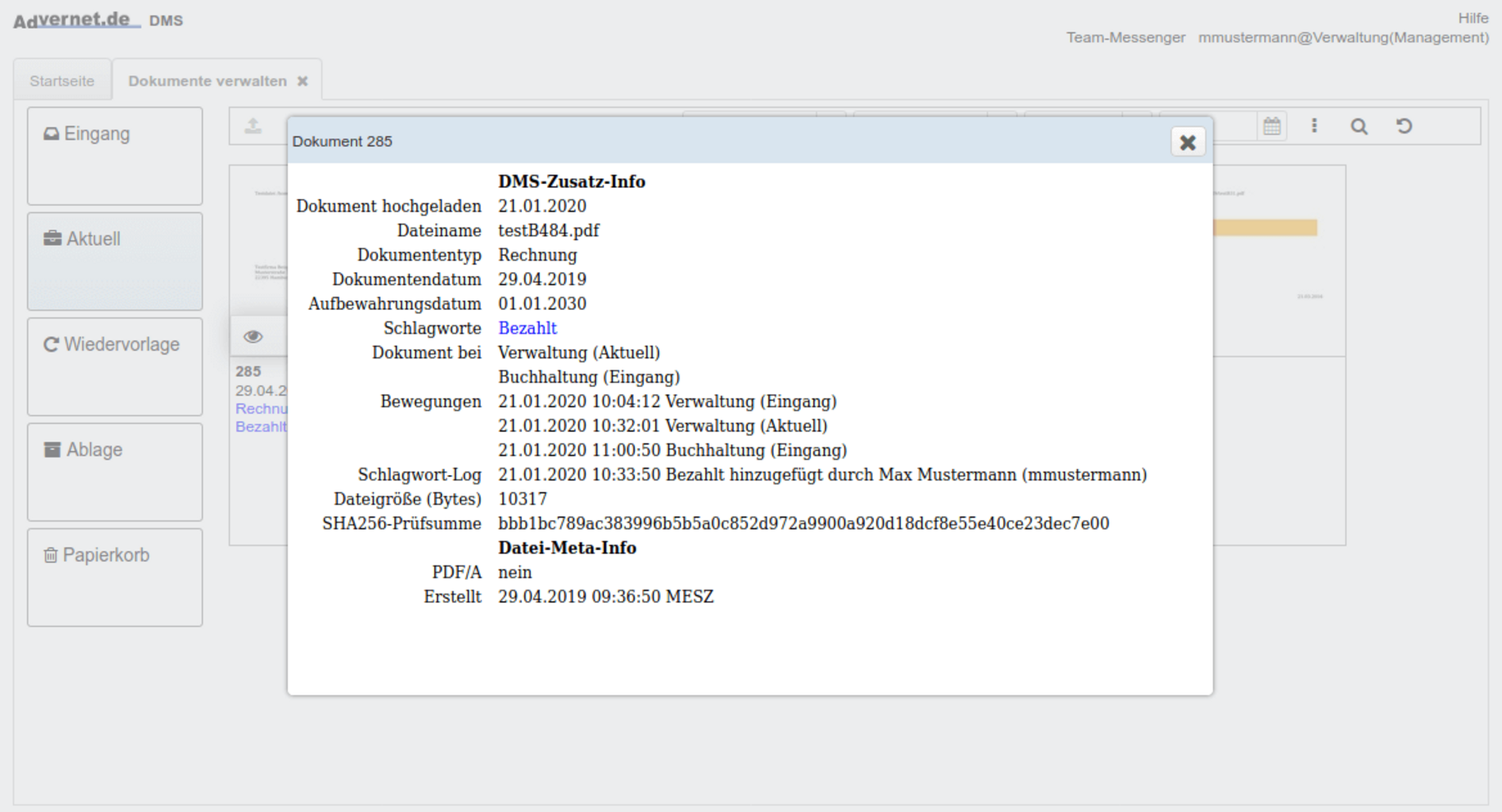Close the Dokumente verwalten tab with X
This screenshot has height=812, width=1502.
point(302,81)
